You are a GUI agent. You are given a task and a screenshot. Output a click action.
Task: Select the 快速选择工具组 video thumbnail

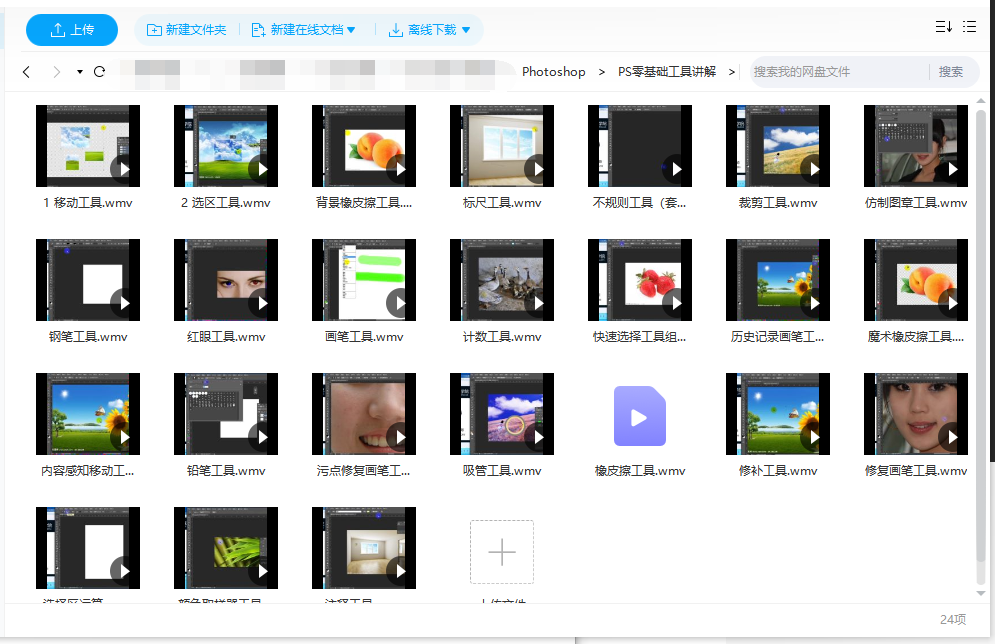pos(640,280)
